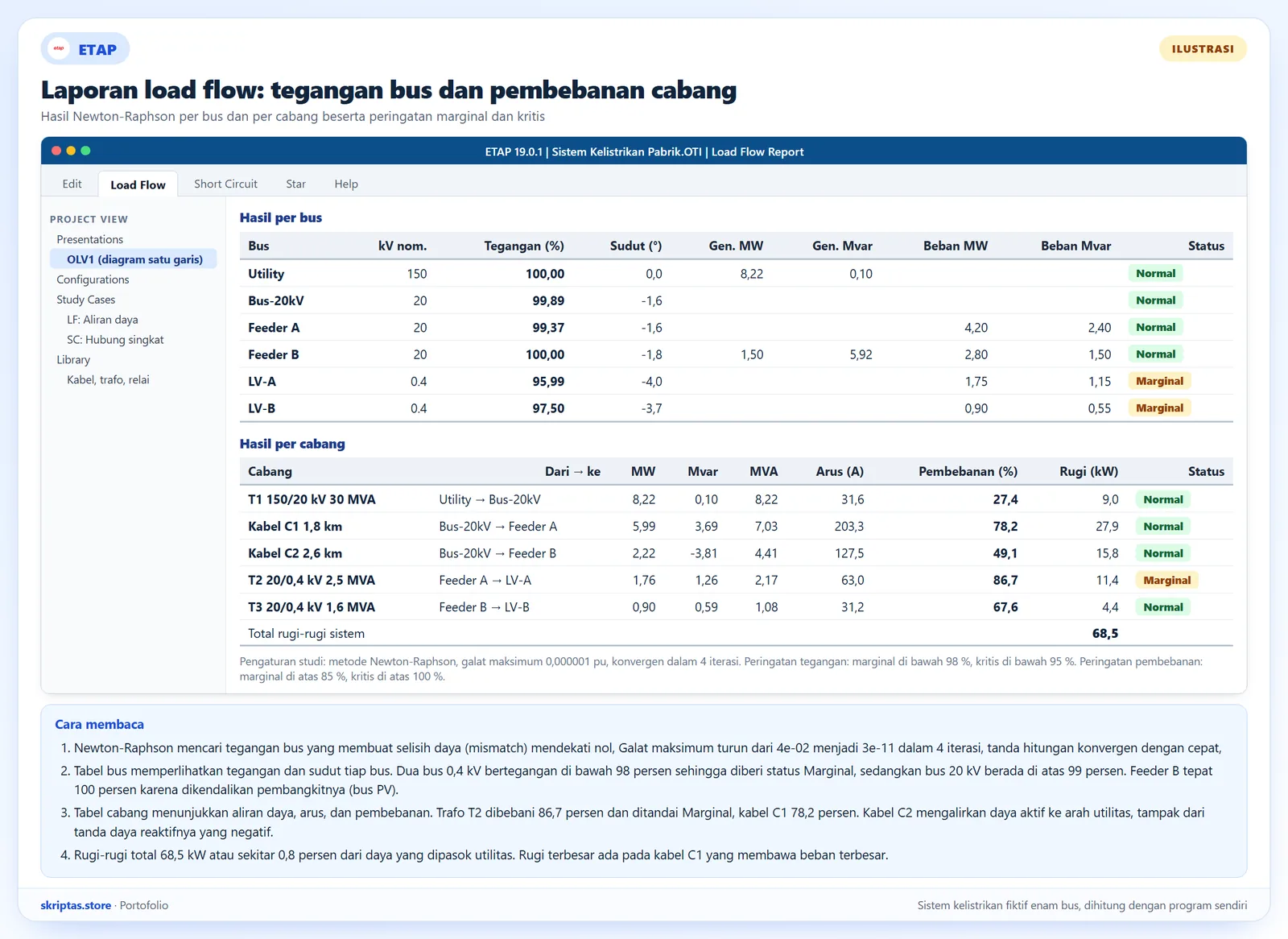Open Configurations in project tree
This screenshot has width=1288, height=939.
[x=93, y=279]
